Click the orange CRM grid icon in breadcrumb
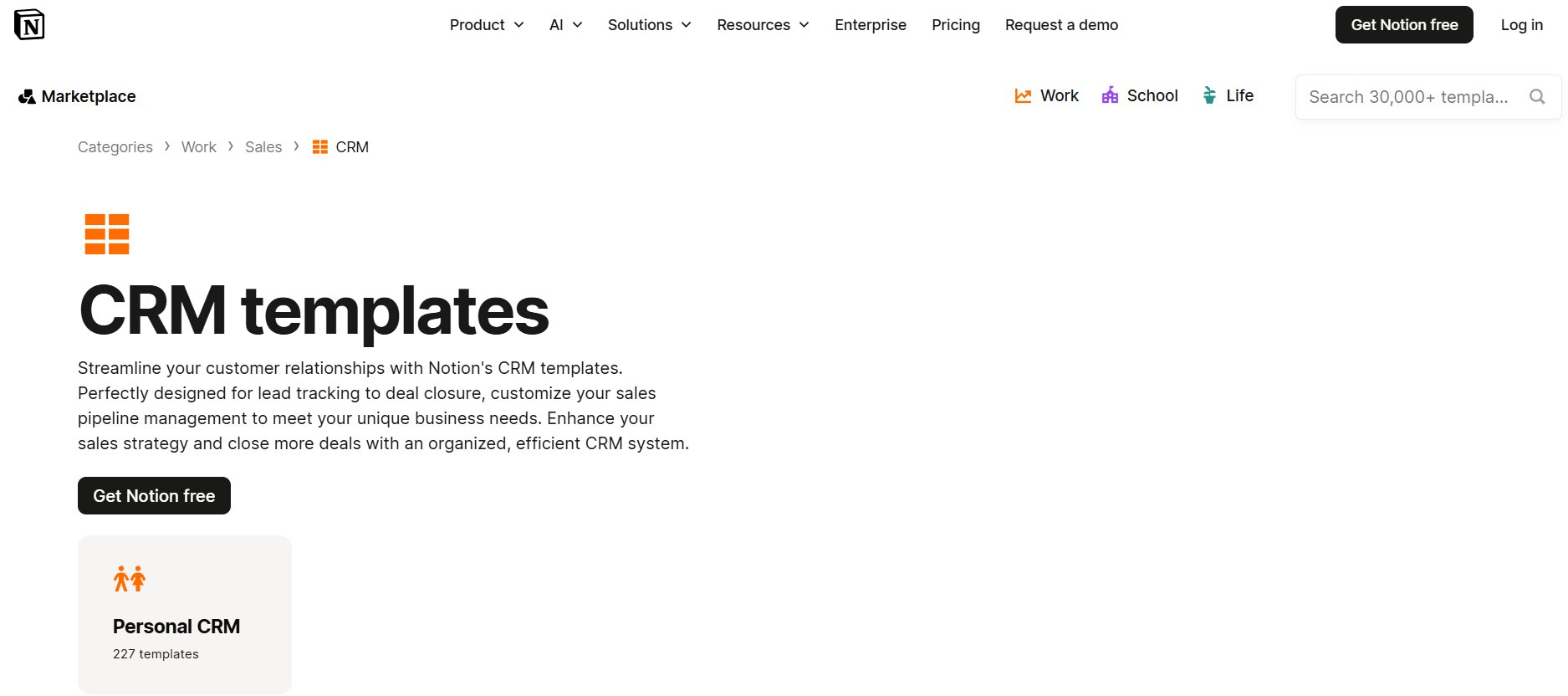The image size is (1568, 696). click(x=320, y=147)
